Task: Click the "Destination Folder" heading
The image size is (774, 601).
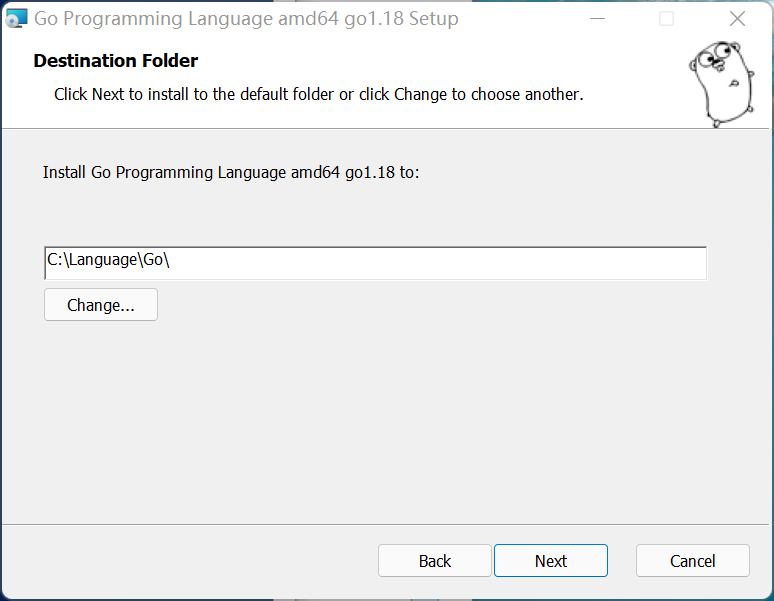Action: coord(116,61)
